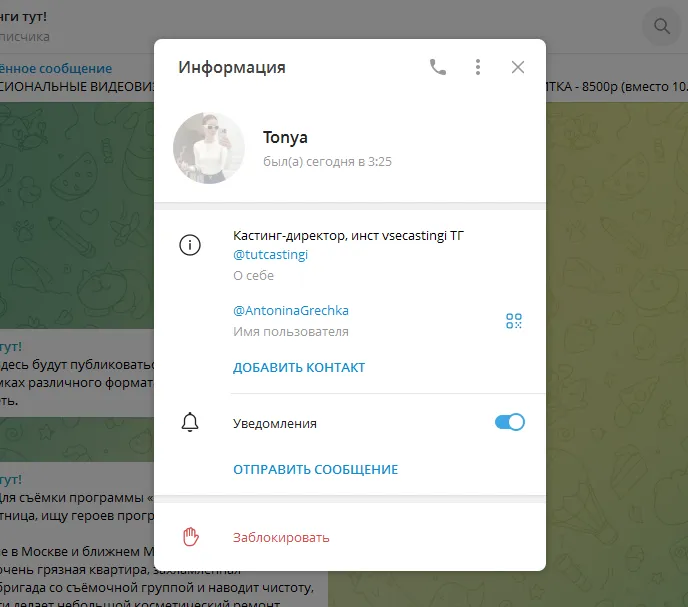Start a voice call with Tonya
688x607 pixels.
(x=437, y=67)
